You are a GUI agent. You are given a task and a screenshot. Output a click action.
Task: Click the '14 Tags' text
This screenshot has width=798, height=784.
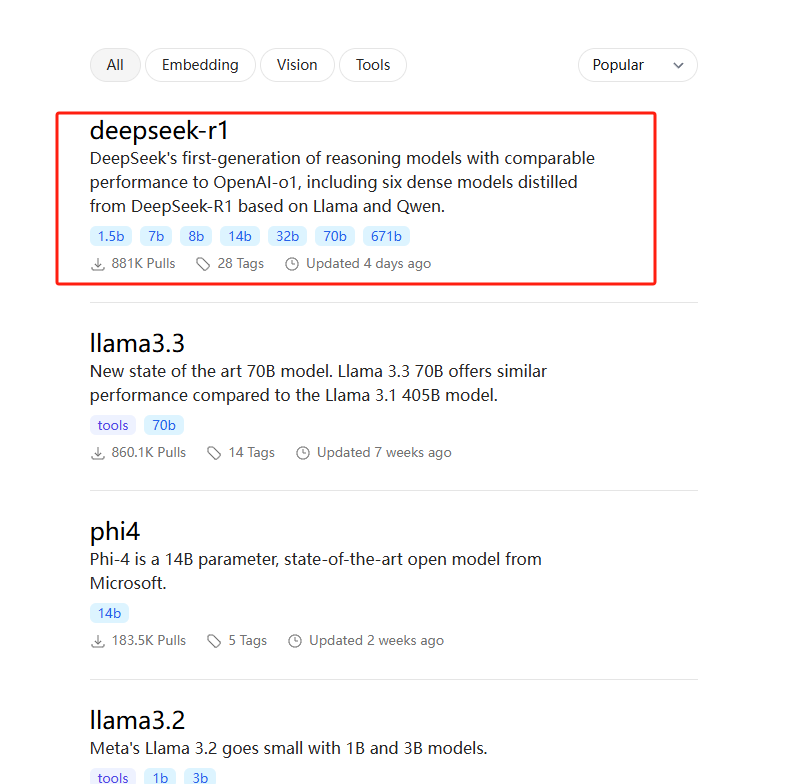(251, 453)
